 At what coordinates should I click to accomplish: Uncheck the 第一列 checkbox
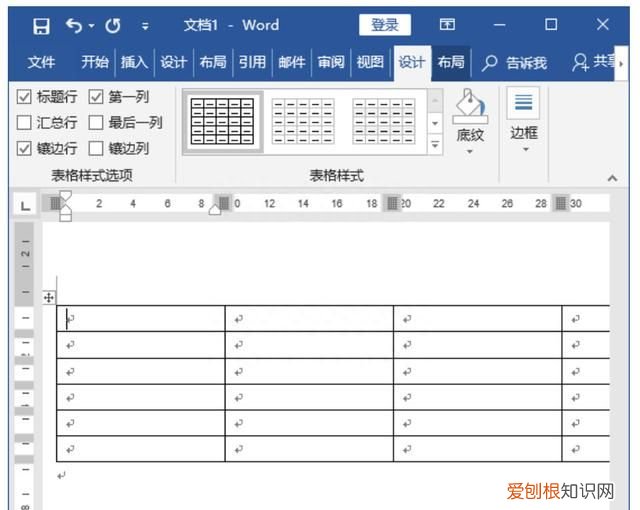point(96,97)
